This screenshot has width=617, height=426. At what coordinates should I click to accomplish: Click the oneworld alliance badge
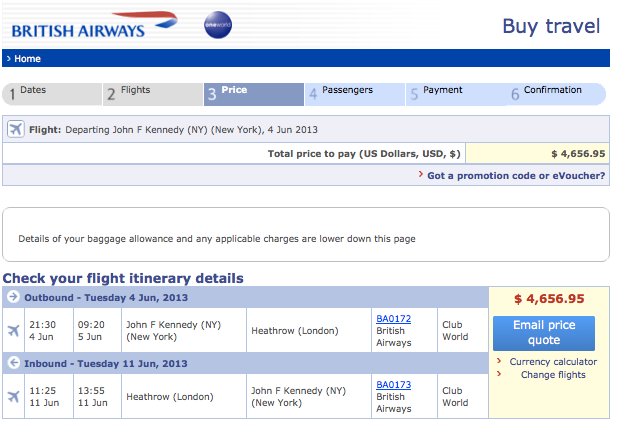pos(218,27)
